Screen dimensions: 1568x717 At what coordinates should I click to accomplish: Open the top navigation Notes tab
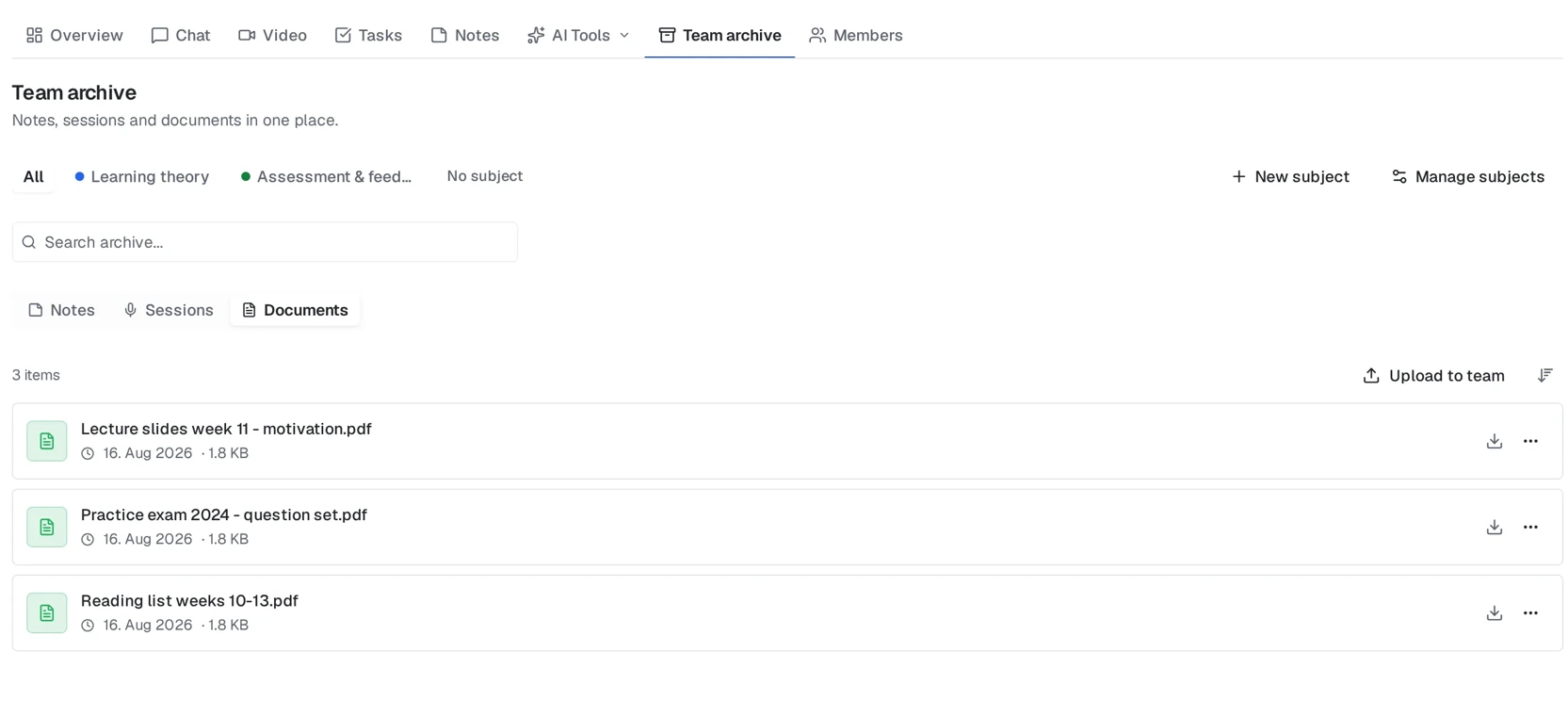point(465,35)
